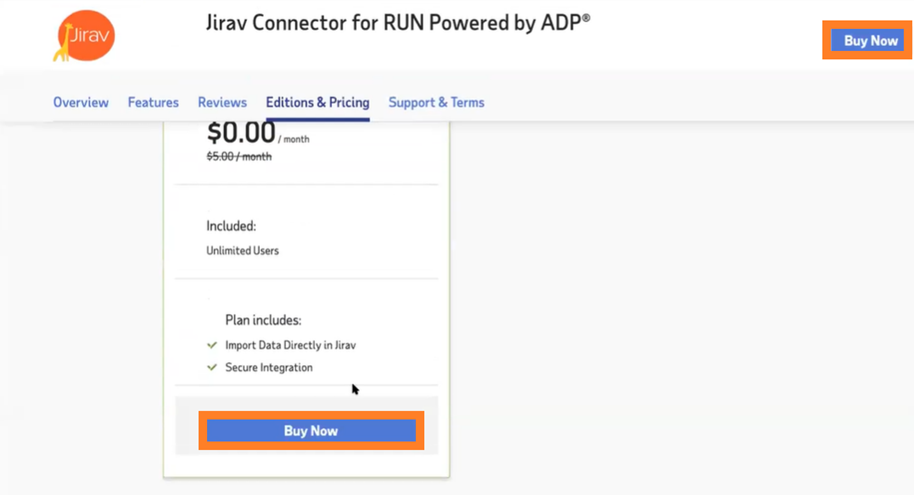
Task: Click the Jirav giraffe logo
Action: tap(84, 36)
